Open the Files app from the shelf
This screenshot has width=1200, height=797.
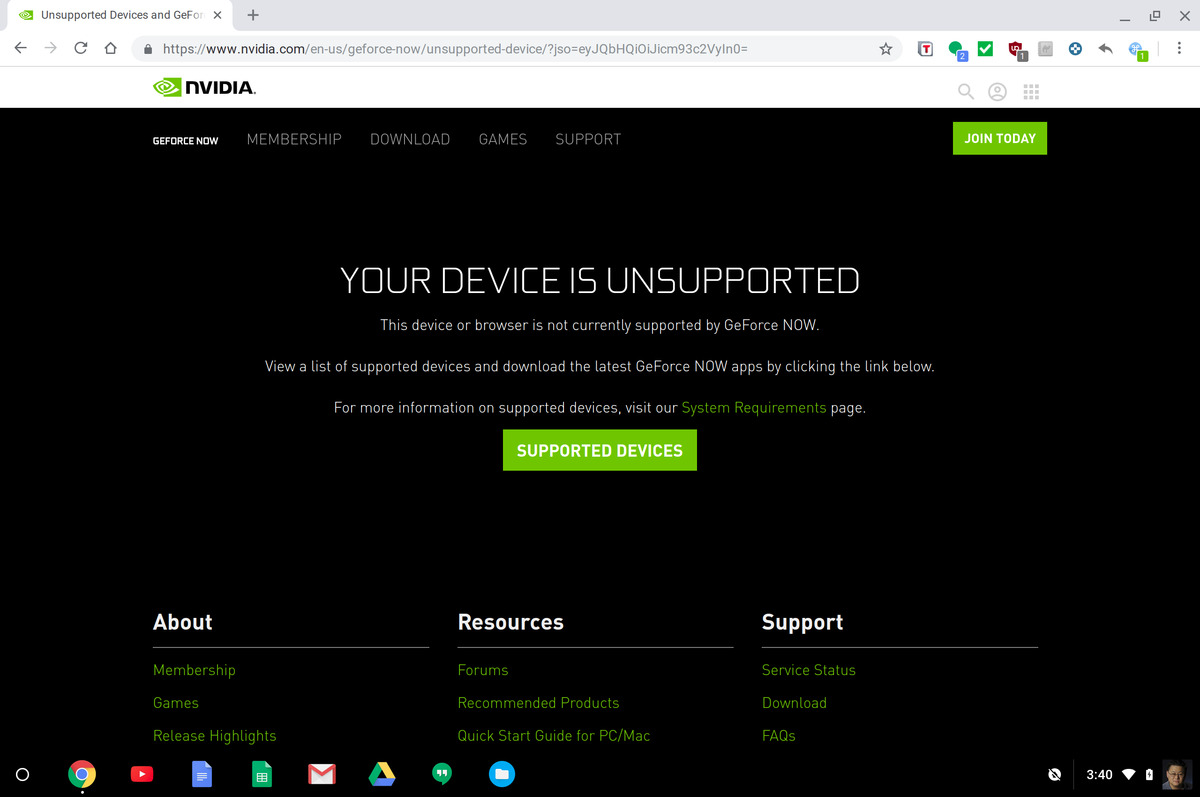(x=502, y=774)
